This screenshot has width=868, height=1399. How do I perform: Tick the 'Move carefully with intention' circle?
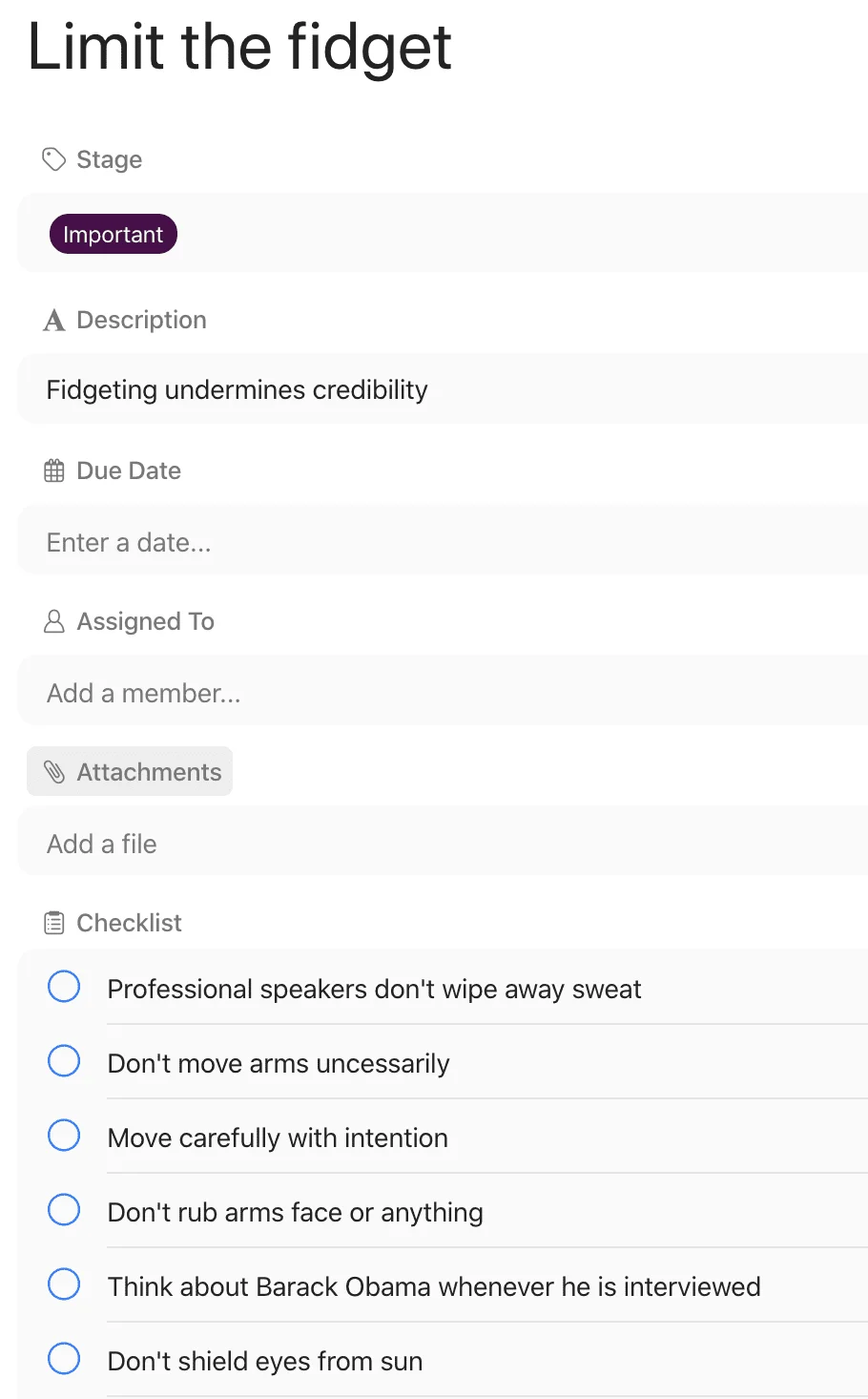pos(64,1136)
